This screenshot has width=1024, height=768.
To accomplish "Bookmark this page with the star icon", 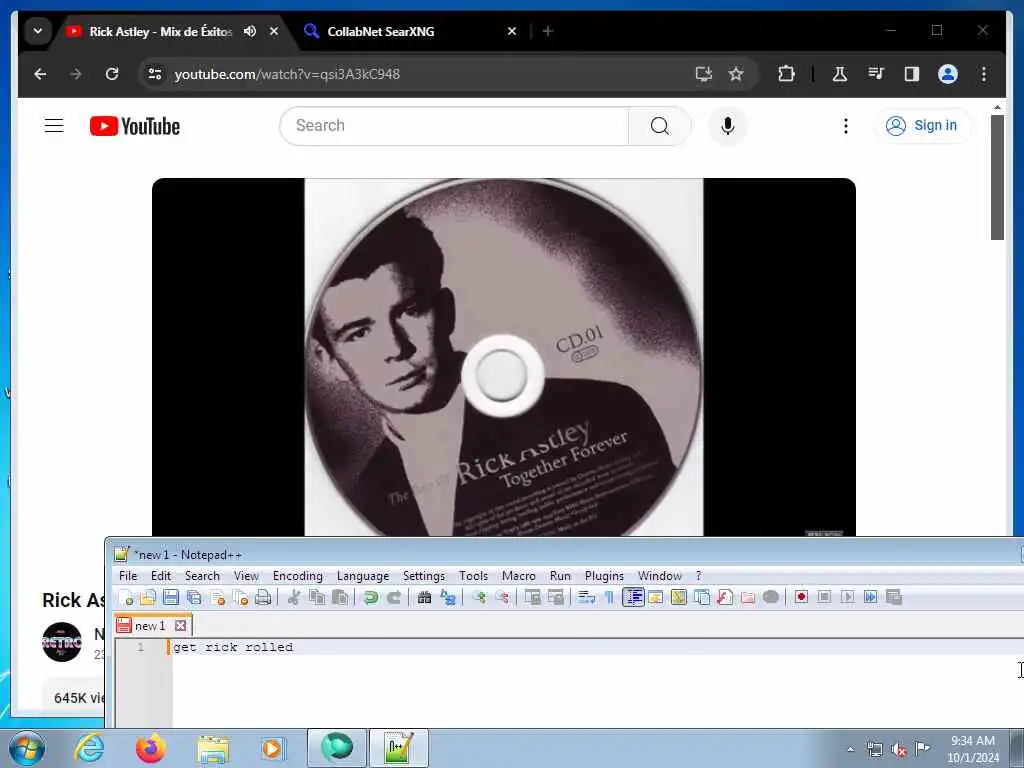I will point(736,74).
